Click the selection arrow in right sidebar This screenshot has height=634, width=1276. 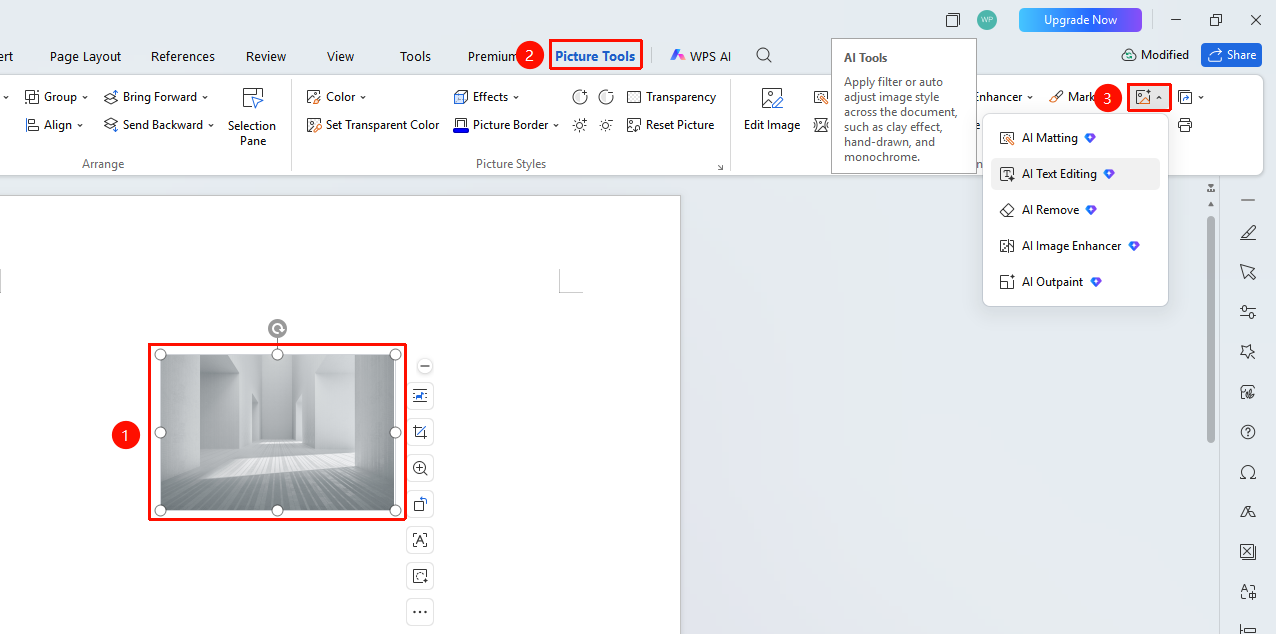tap(1247, 272)
